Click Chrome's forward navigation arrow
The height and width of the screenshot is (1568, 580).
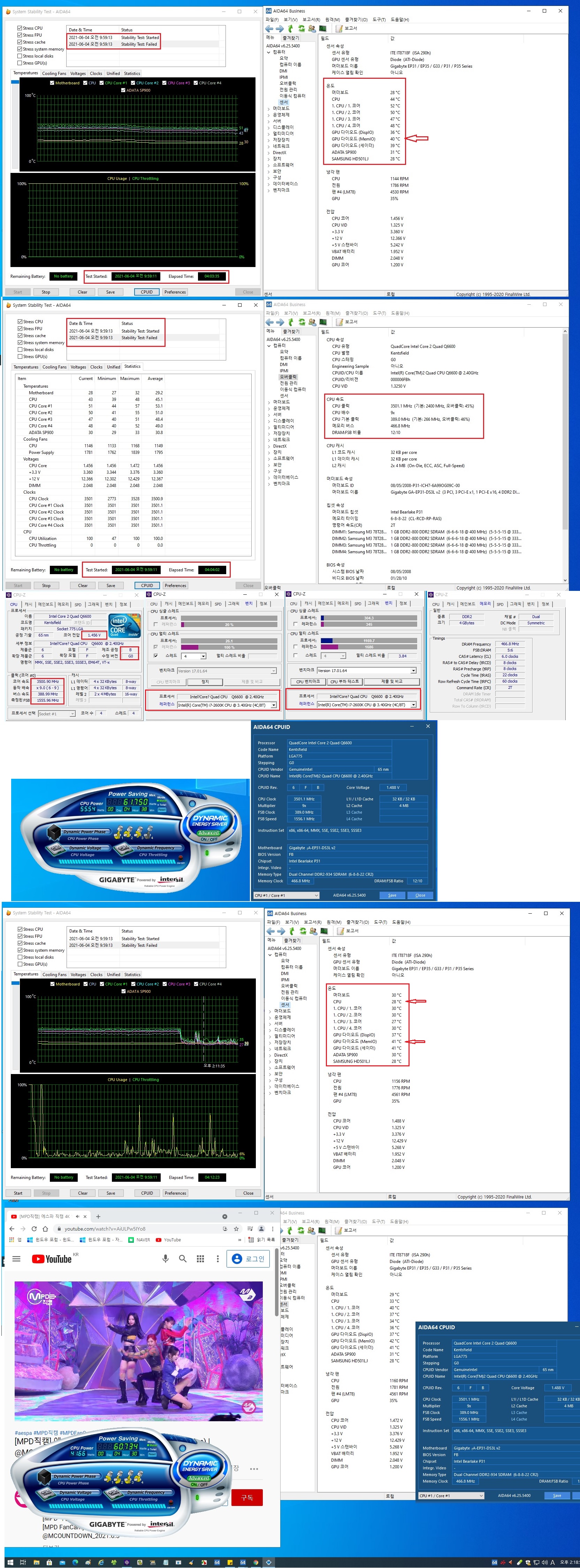[x=23, y=1228]
